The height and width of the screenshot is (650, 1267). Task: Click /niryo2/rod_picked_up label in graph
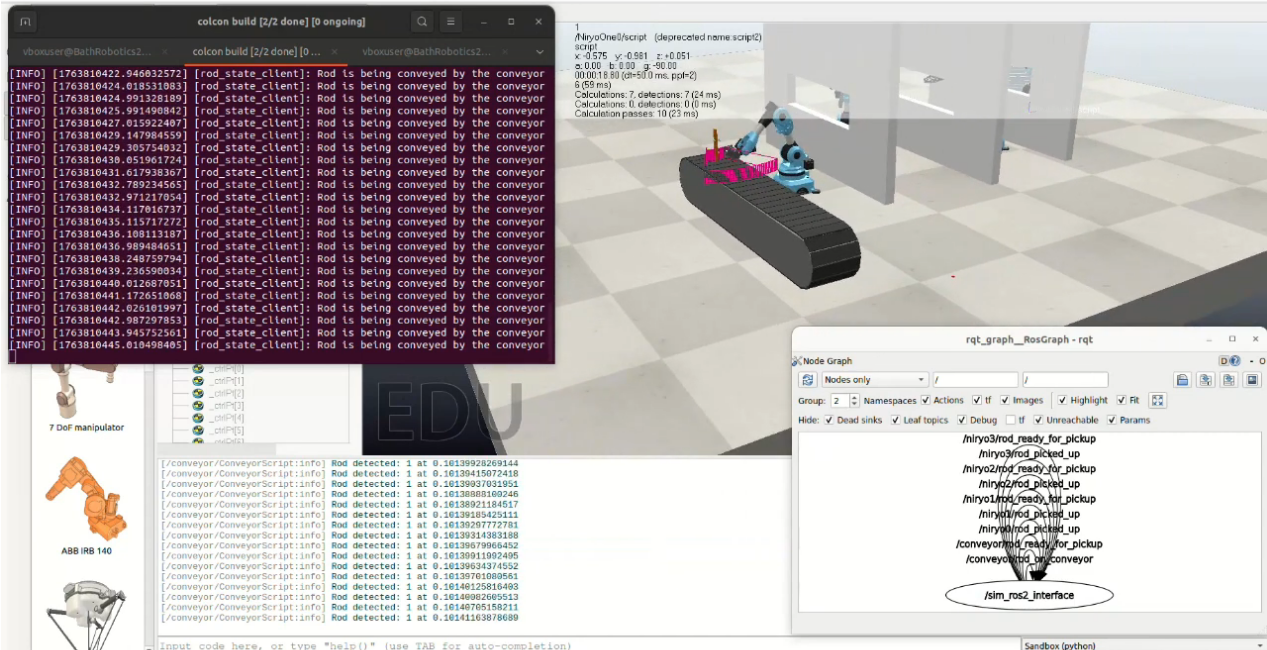pos(1029,484)
